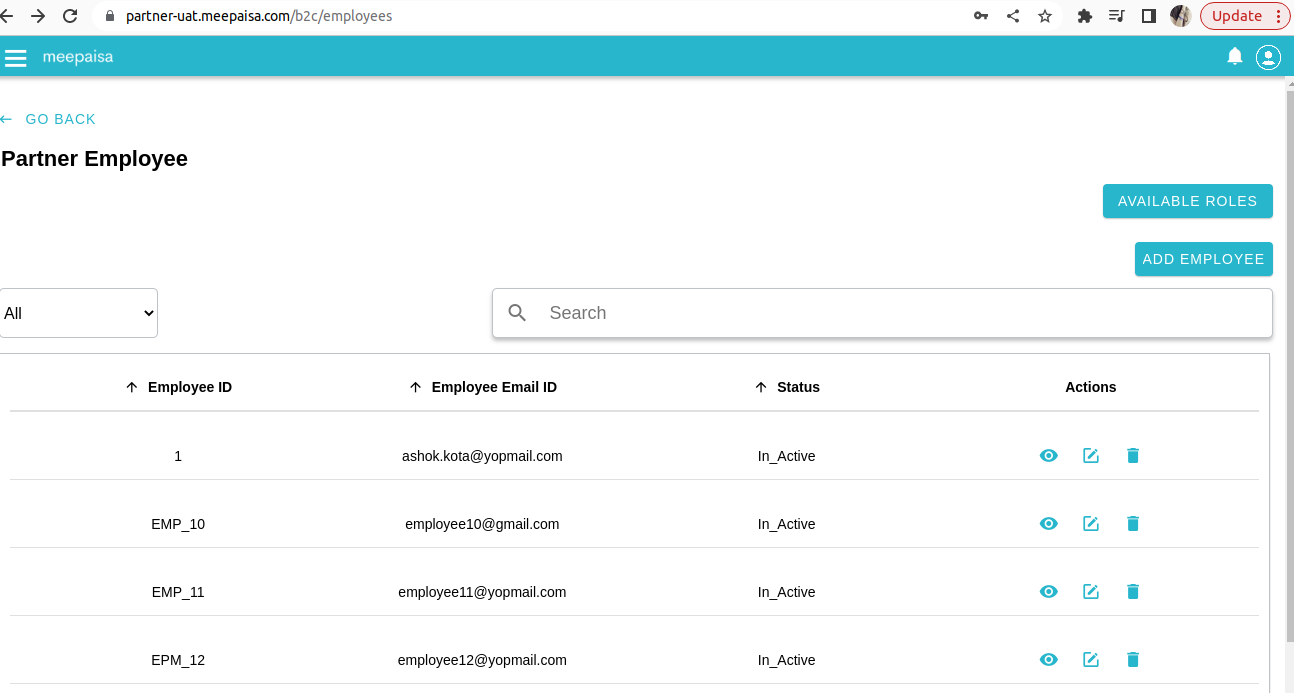Image resolution: width=1294 pixels, height=693 pixels.
Task: Sort by Employee ID column arrow
Action: click(x=132, y=387)
